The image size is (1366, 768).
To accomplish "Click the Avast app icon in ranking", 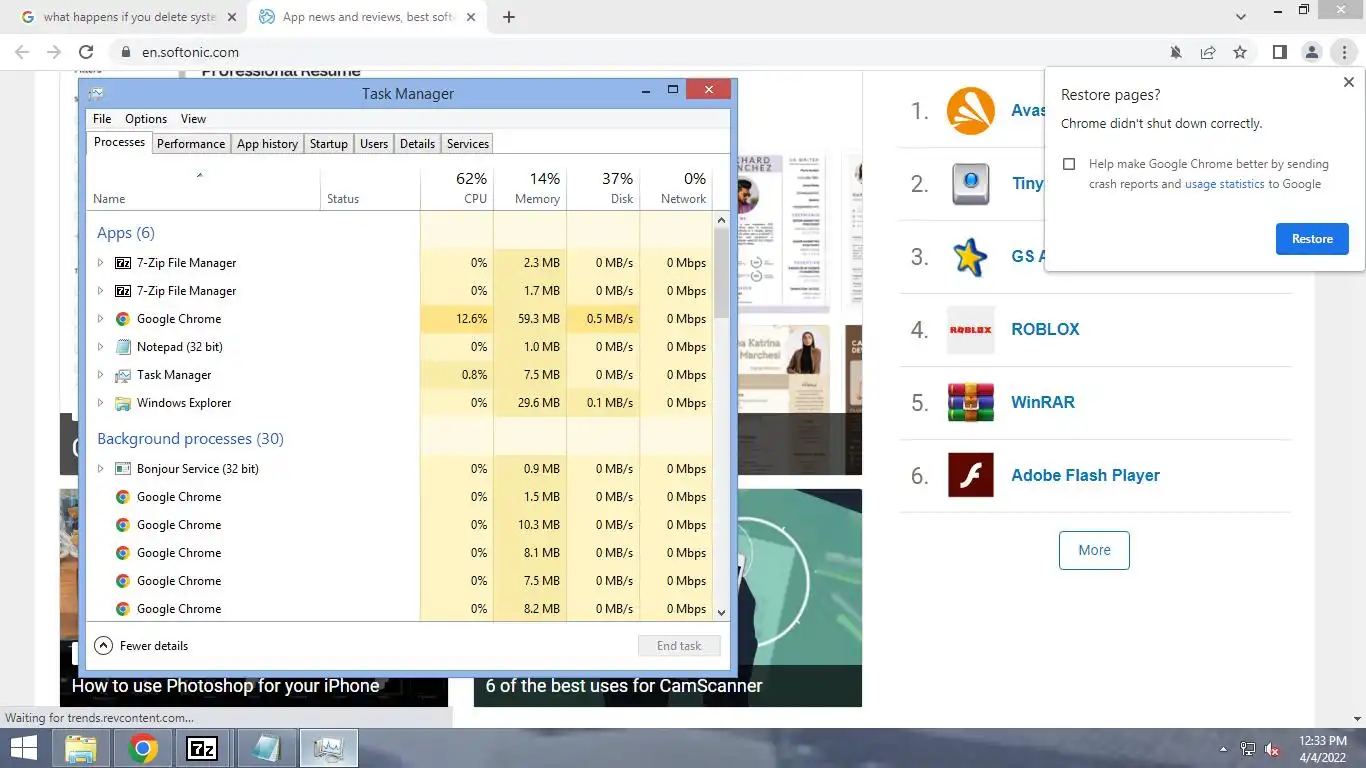I will coord(970,111).
